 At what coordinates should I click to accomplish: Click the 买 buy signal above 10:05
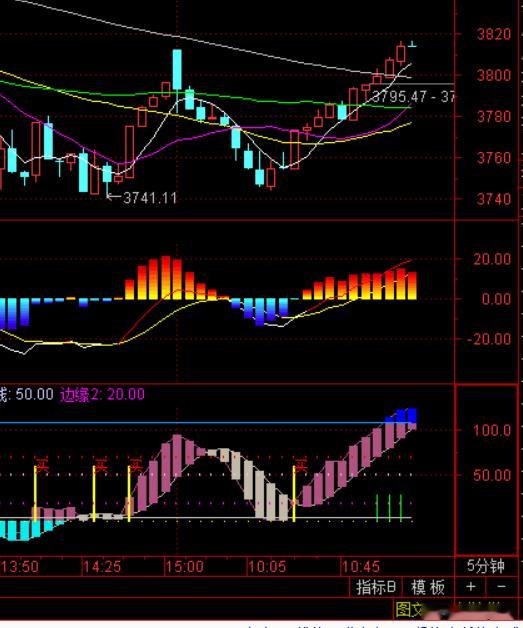(301, 466)
